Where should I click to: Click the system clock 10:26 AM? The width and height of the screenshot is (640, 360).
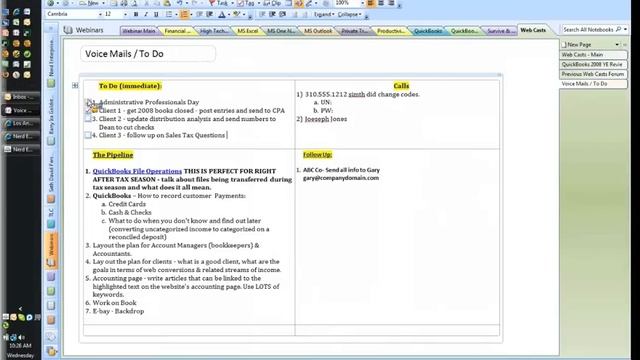click(20, 345)
